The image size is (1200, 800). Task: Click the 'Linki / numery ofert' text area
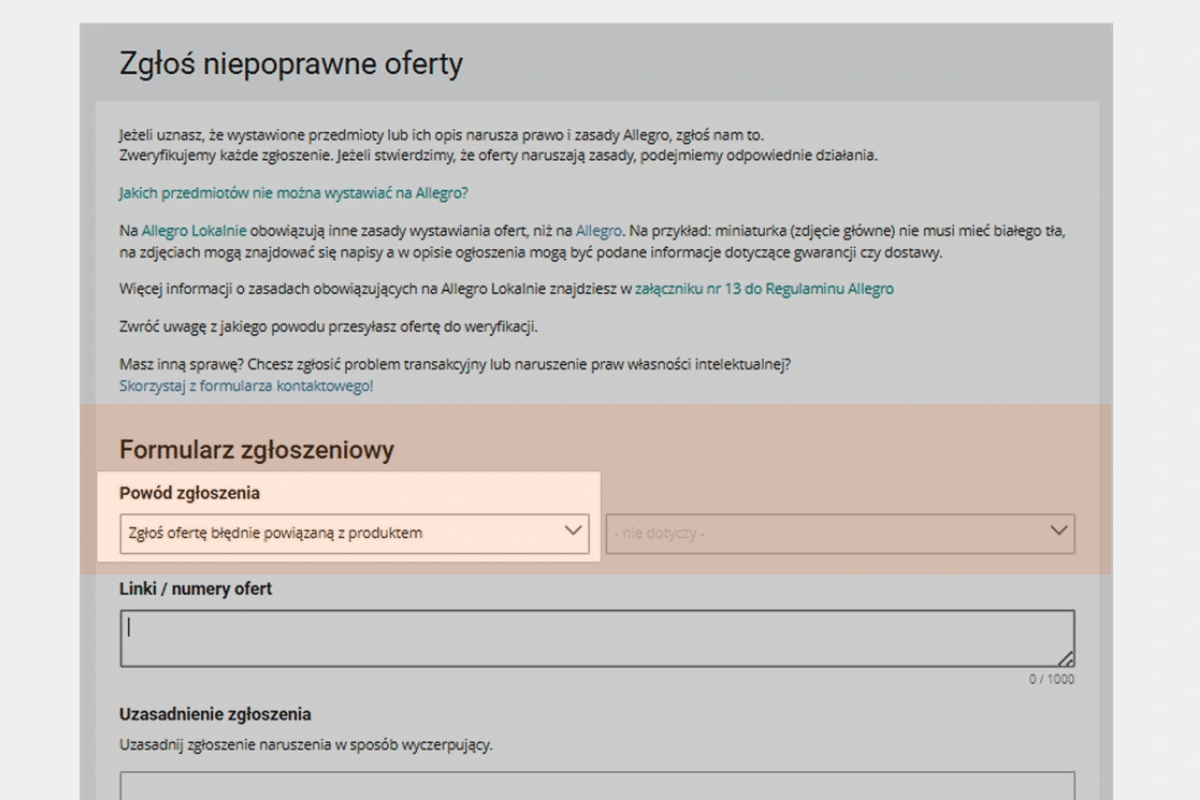[x=597, y=638]
